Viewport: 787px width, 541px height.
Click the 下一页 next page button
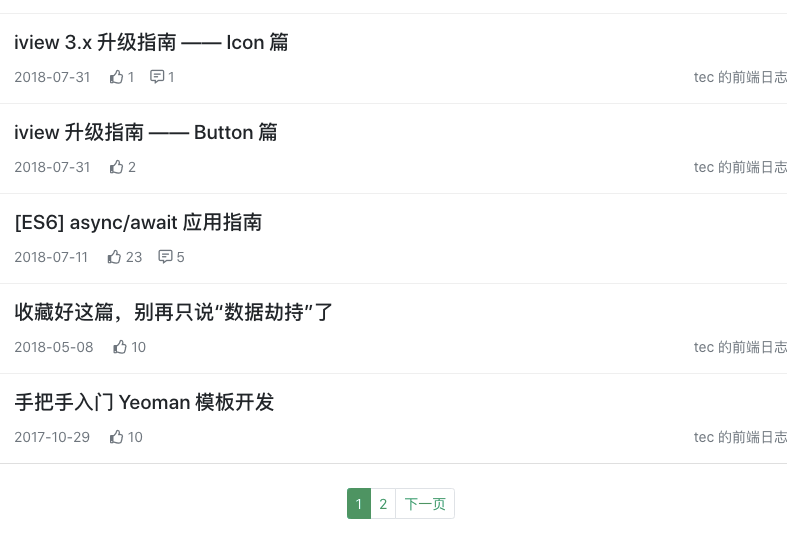click(425, 504)
